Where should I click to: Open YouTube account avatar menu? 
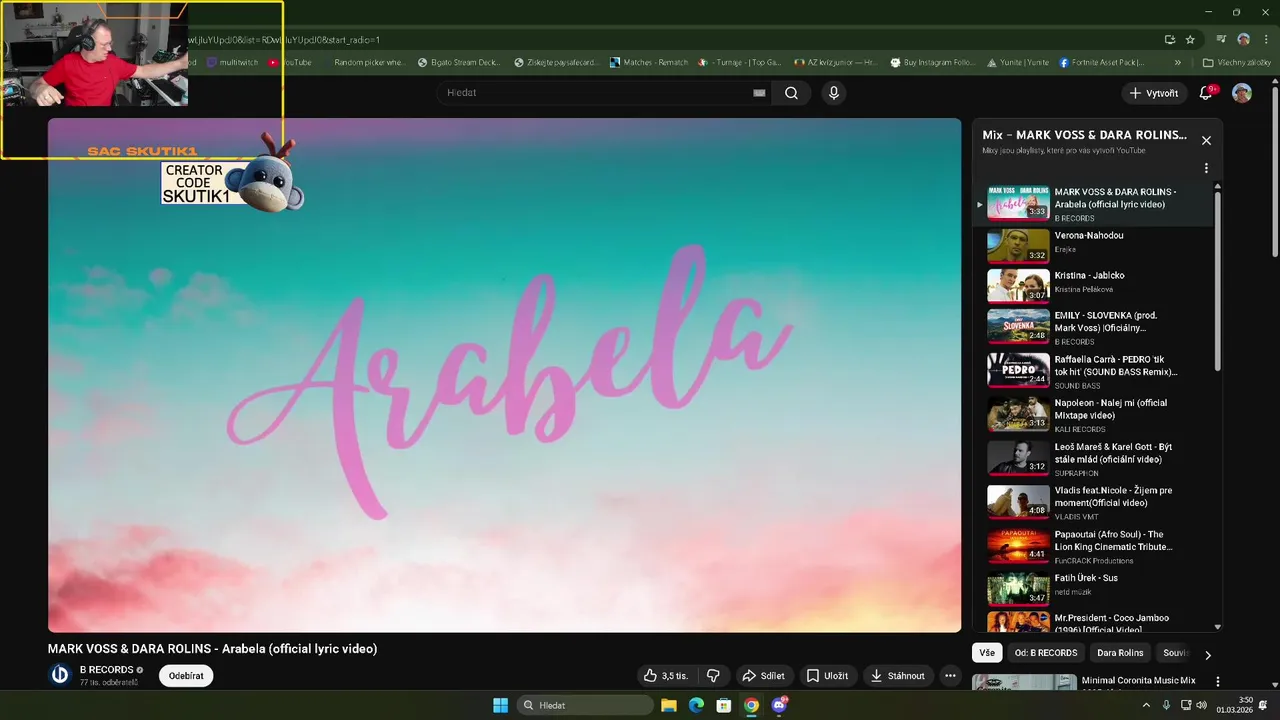(1242, 93)
